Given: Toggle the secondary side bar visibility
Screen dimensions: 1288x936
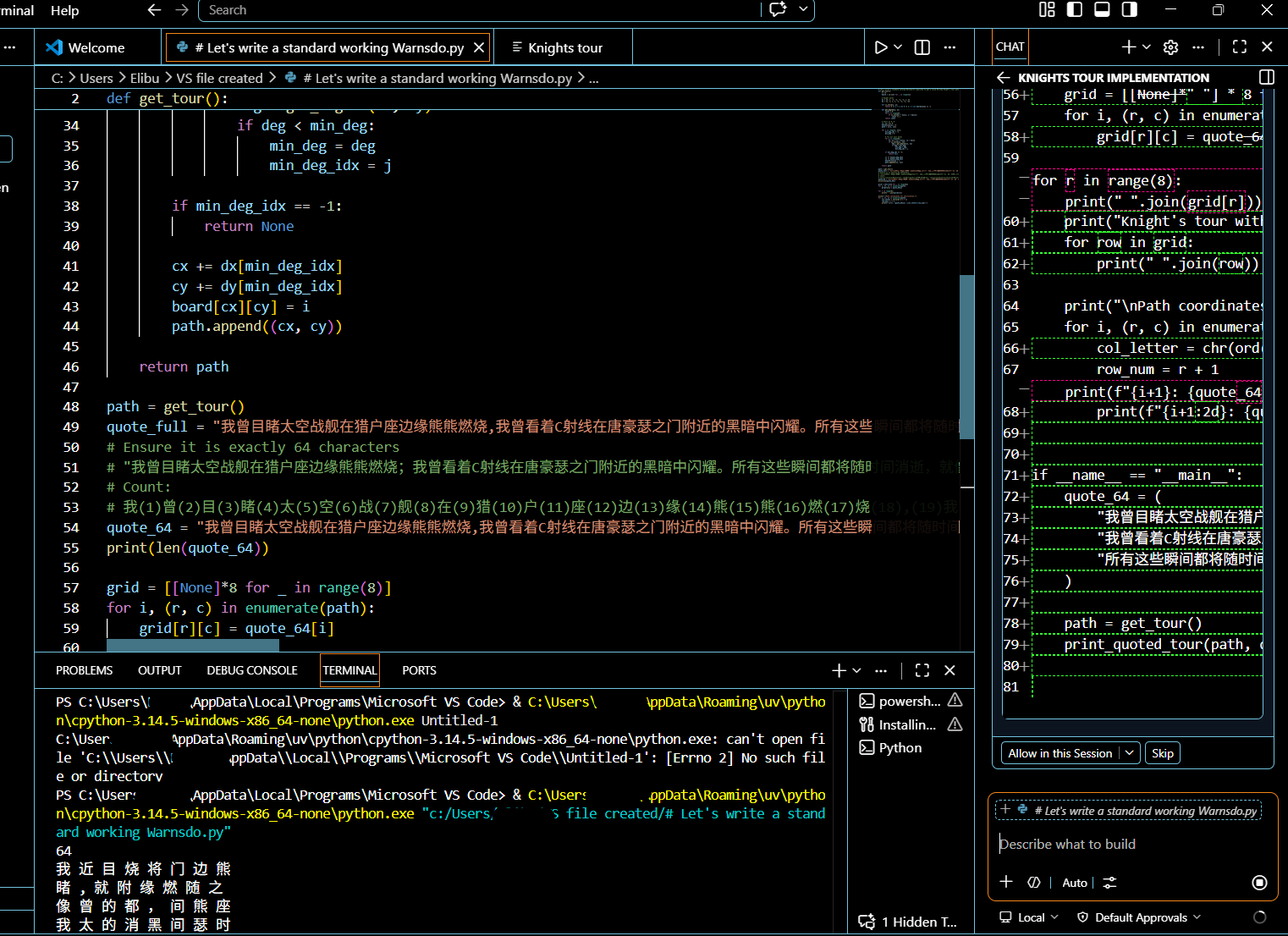Looking at the screenshot, I should pyautogui.click(x=1129, y=10).
